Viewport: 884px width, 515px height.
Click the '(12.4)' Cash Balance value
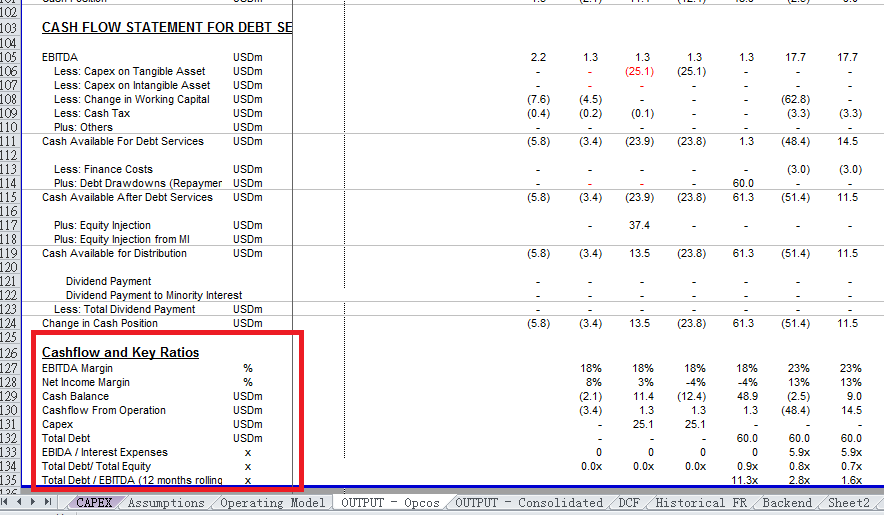(x=691, y=396)
